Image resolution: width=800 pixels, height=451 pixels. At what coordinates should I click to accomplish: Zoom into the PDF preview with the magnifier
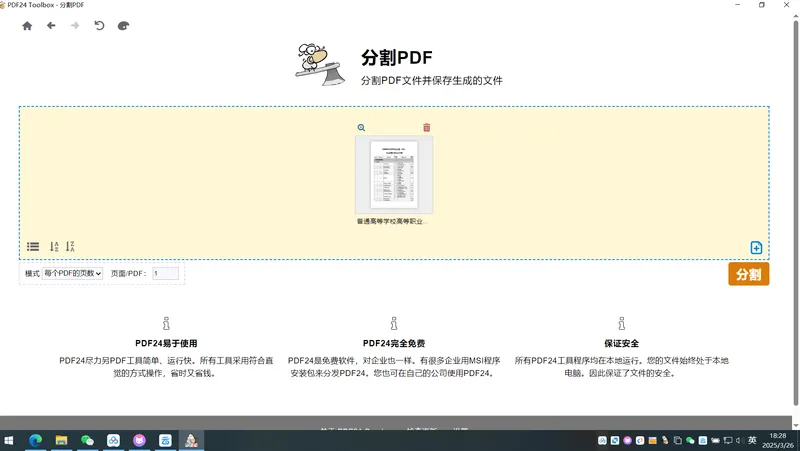point(361,128)
